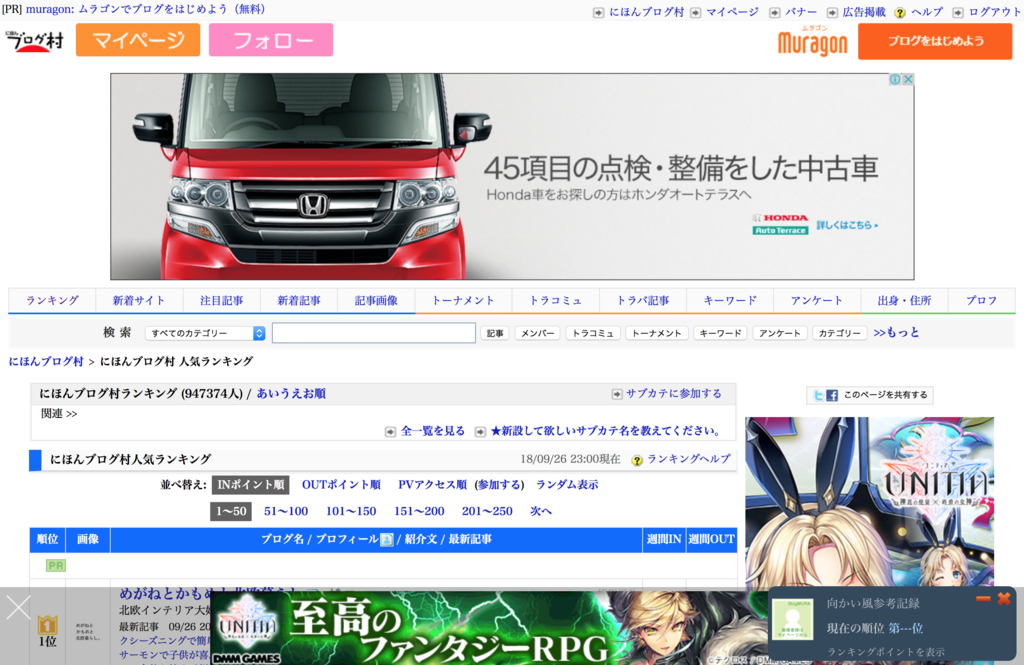Open the Honda car advertisement banner
1024x665 pixels.
click(x=512, y=176)
